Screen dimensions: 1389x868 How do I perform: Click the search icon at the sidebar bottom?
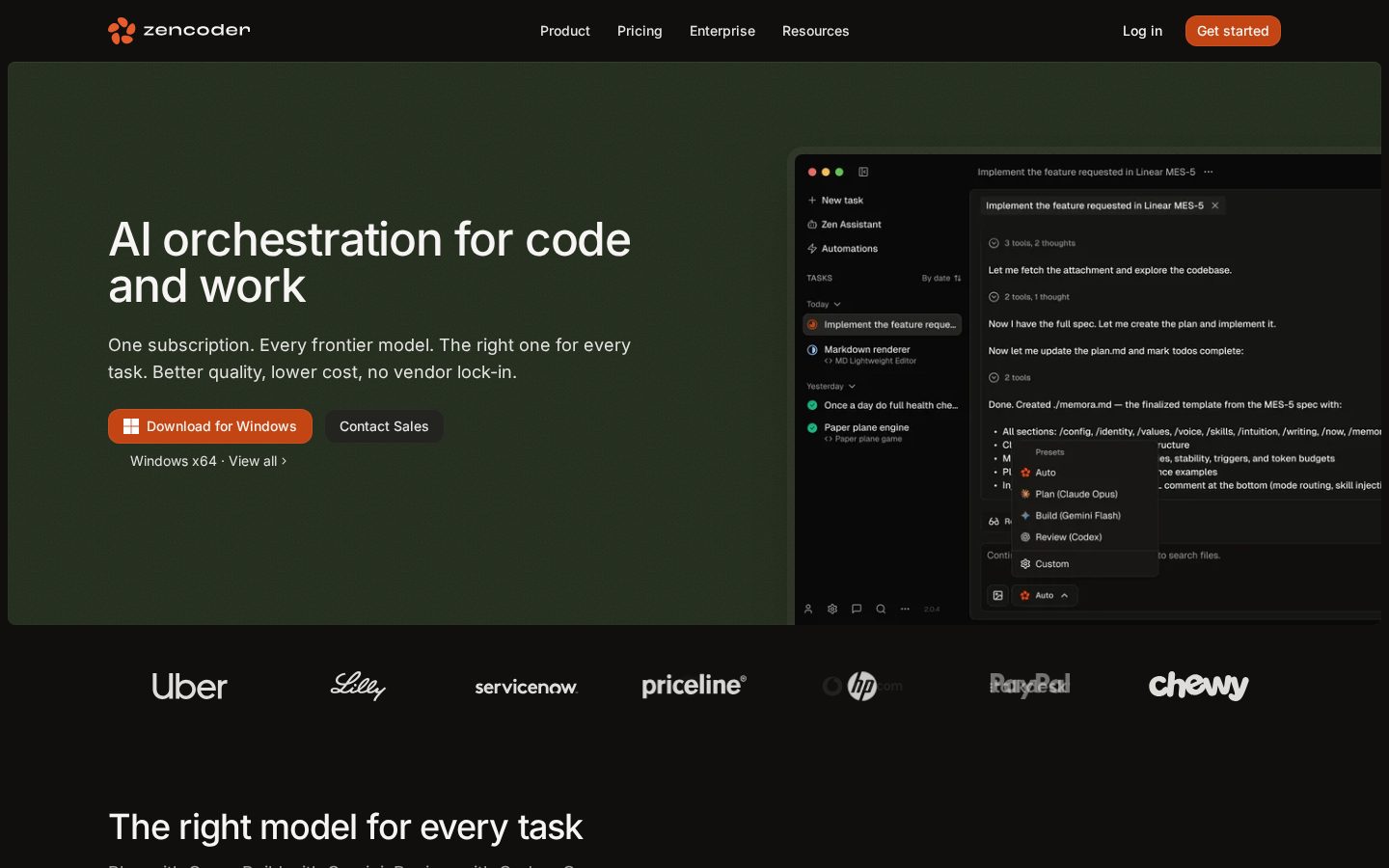(881, 609)
